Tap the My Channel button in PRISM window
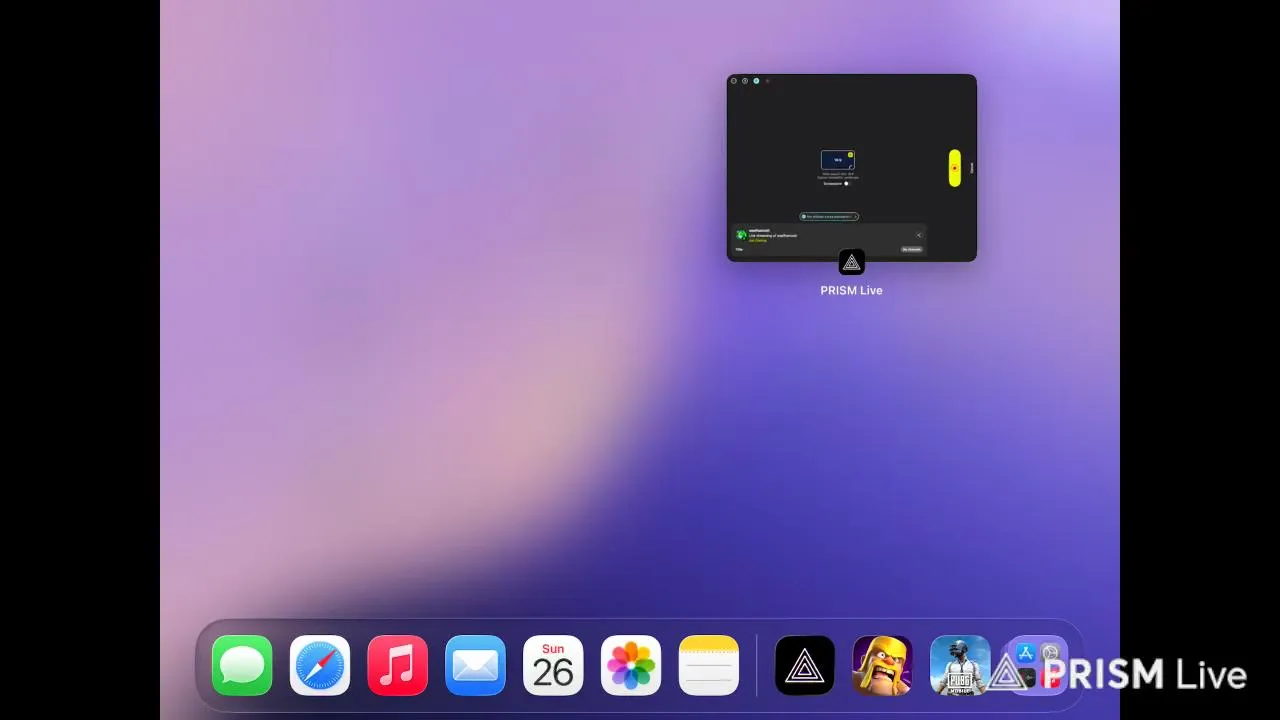 coord(912,249)
